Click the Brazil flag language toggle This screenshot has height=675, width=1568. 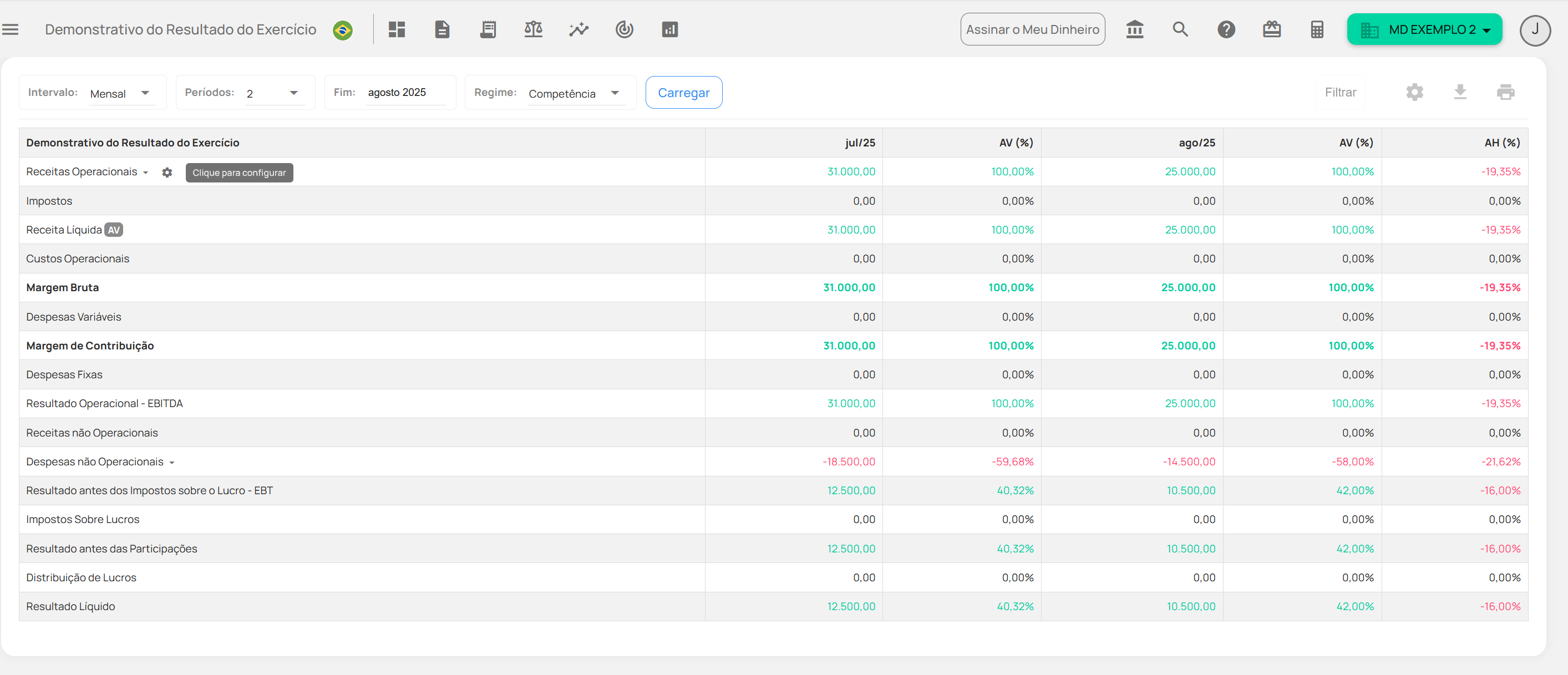click(x=343, y=30)
